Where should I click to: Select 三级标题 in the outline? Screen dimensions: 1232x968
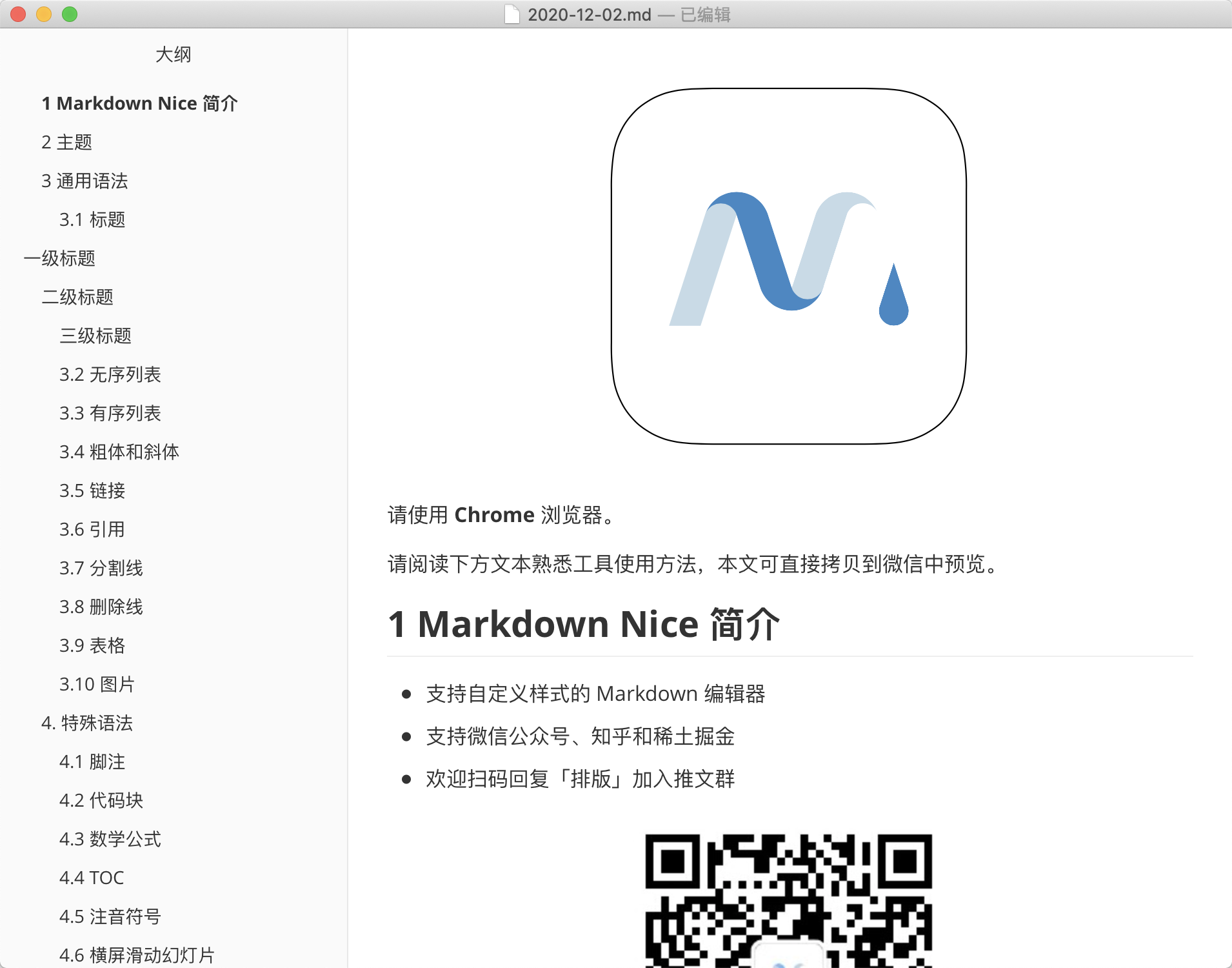click(95, 336)
